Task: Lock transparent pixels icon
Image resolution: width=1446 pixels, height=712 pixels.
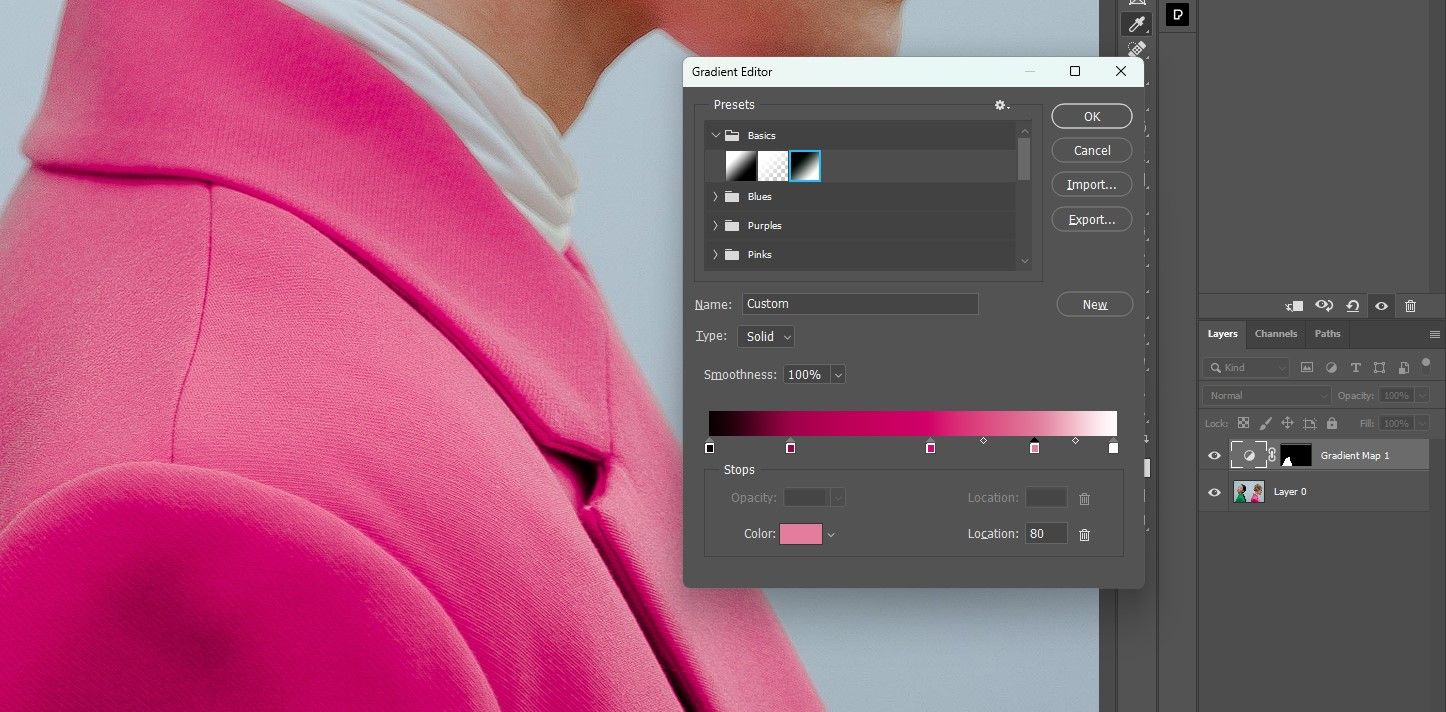Action: 1243,423
